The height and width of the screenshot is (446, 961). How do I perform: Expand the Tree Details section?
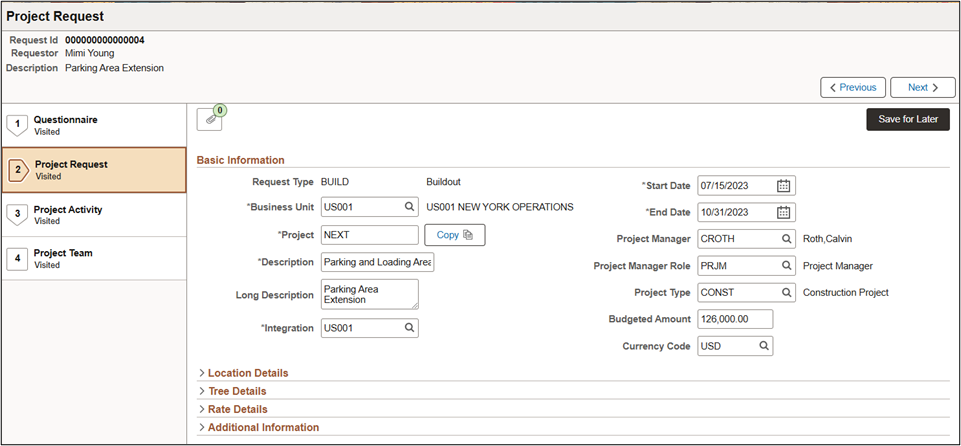point(232,391)
